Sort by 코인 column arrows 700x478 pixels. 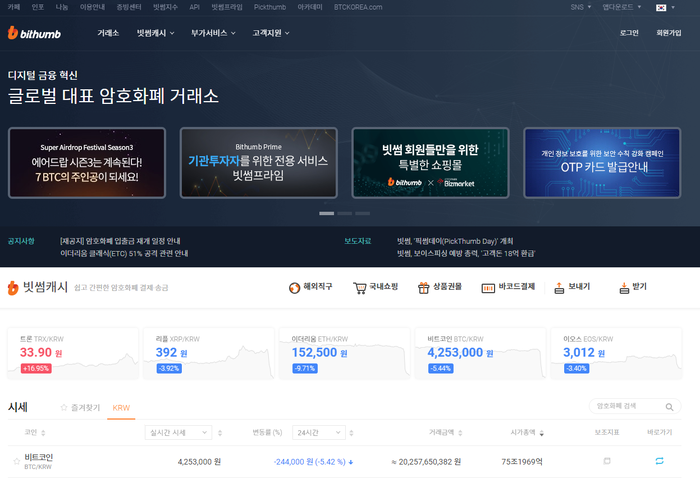pyautogui.click(x=43, y=432)
